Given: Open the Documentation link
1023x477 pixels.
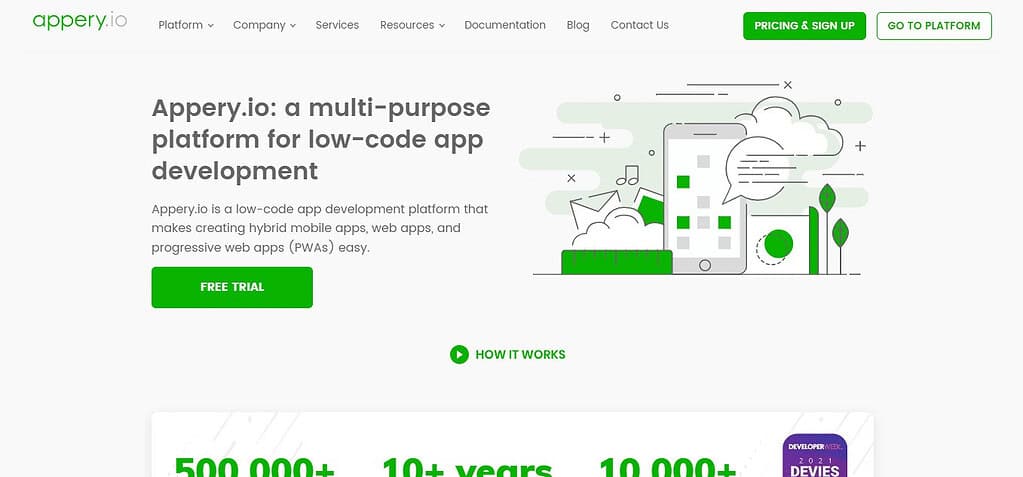Looking at the screenshot, I should (x=505, y=25).
